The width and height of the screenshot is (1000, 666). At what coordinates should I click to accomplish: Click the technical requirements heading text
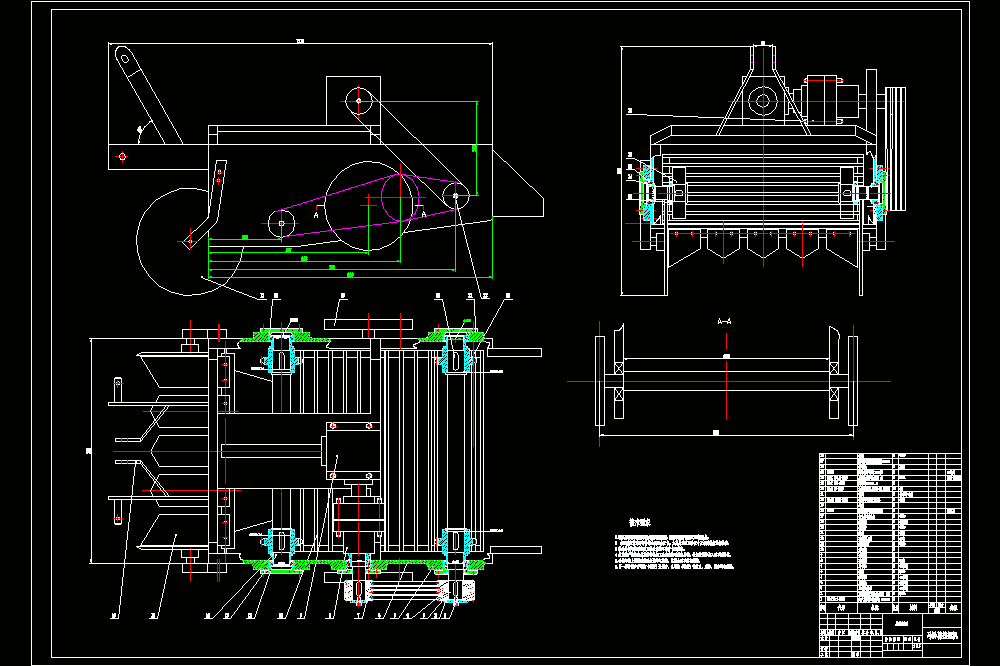(640, 522)
